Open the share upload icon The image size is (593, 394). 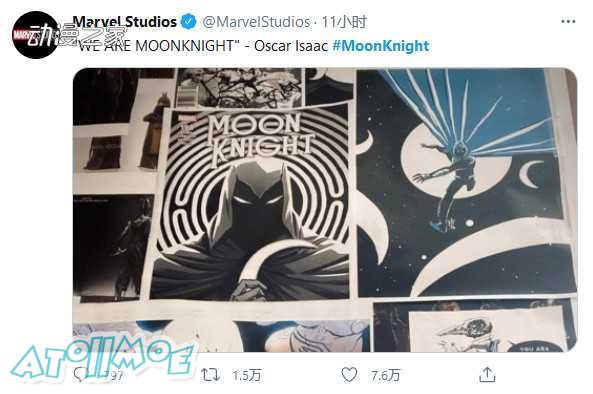tap(487, 374)
